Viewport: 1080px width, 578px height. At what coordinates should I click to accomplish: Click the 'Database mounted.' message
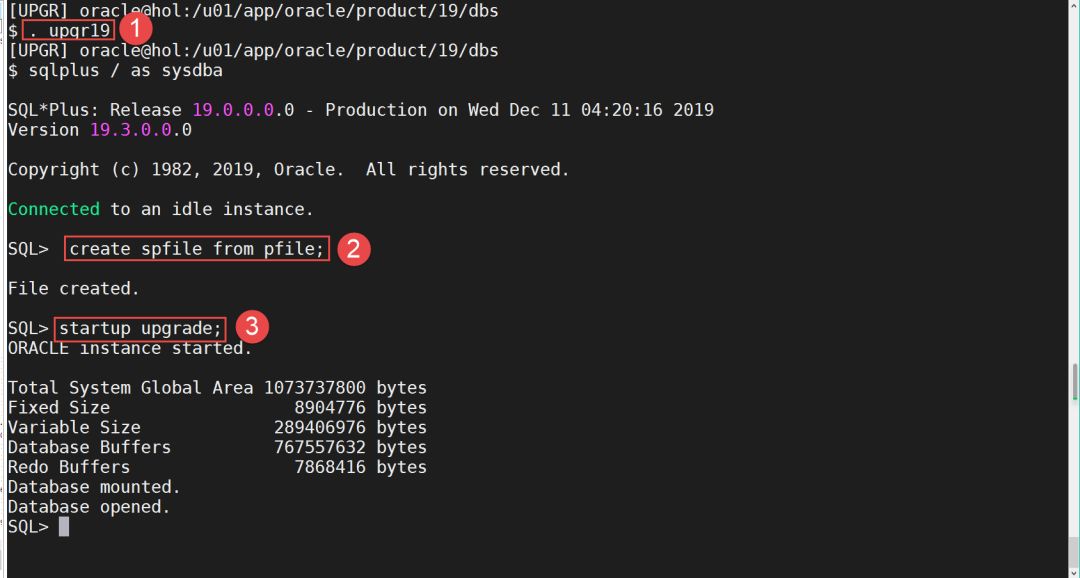click(x=94, y=487)
